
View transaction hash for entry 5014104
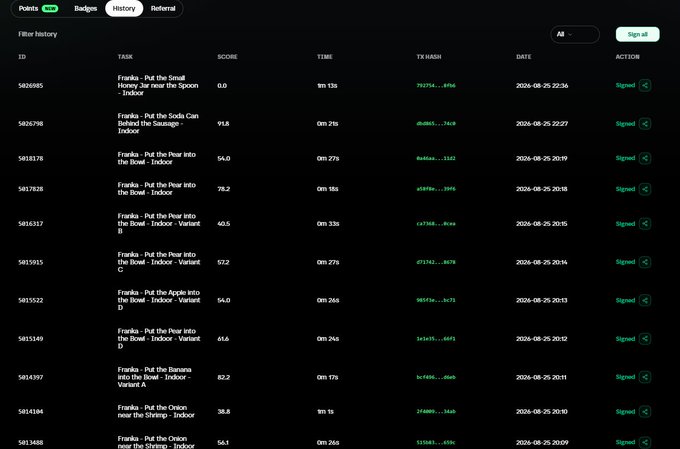coord(436,412)
